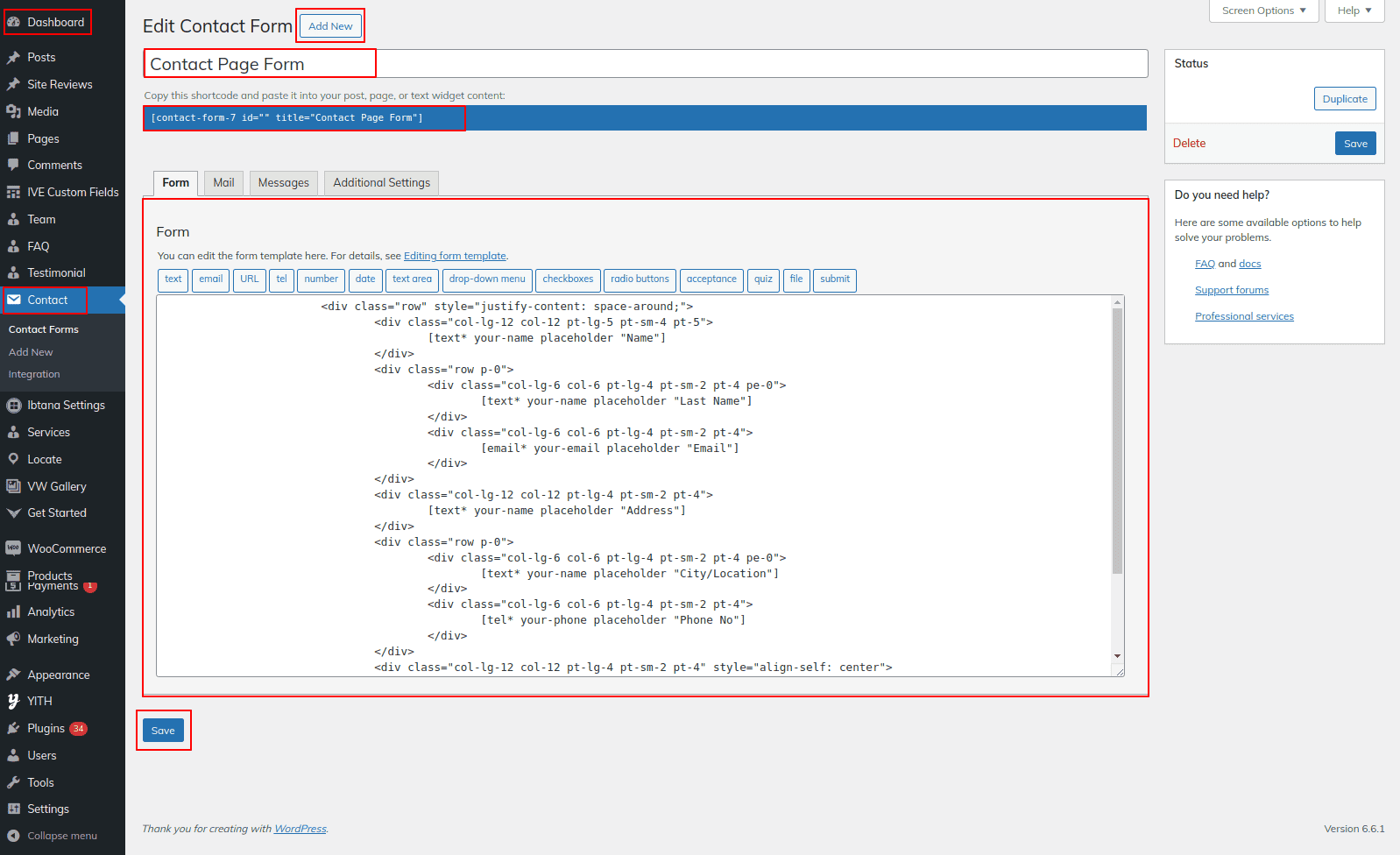Image resolution: width=1400 pixels, height=855 pixels.
Task: Expand the Screen Options dropdown
Action: [1263, 11]
